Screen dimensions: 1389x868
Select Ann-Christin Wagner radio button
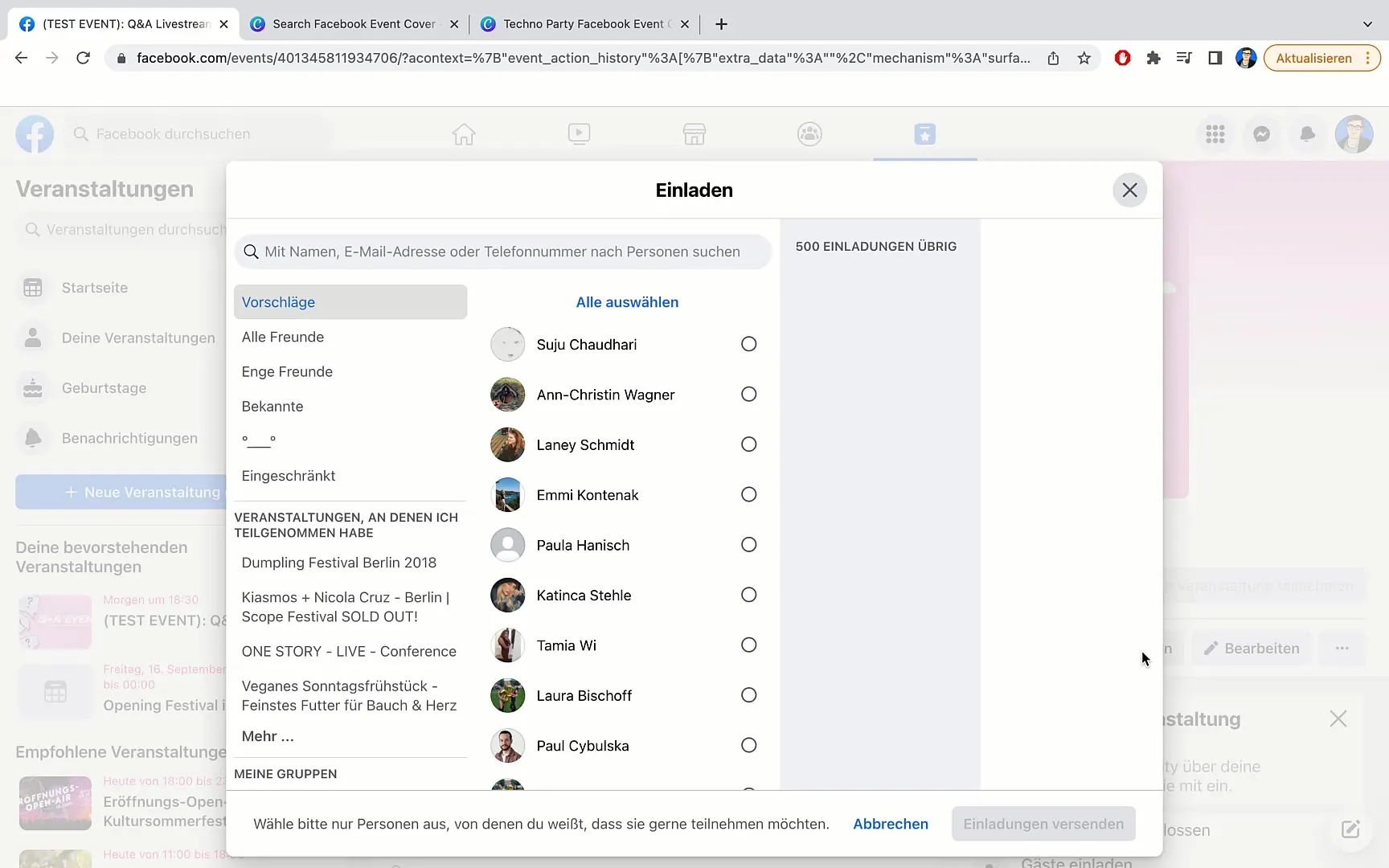748,395
